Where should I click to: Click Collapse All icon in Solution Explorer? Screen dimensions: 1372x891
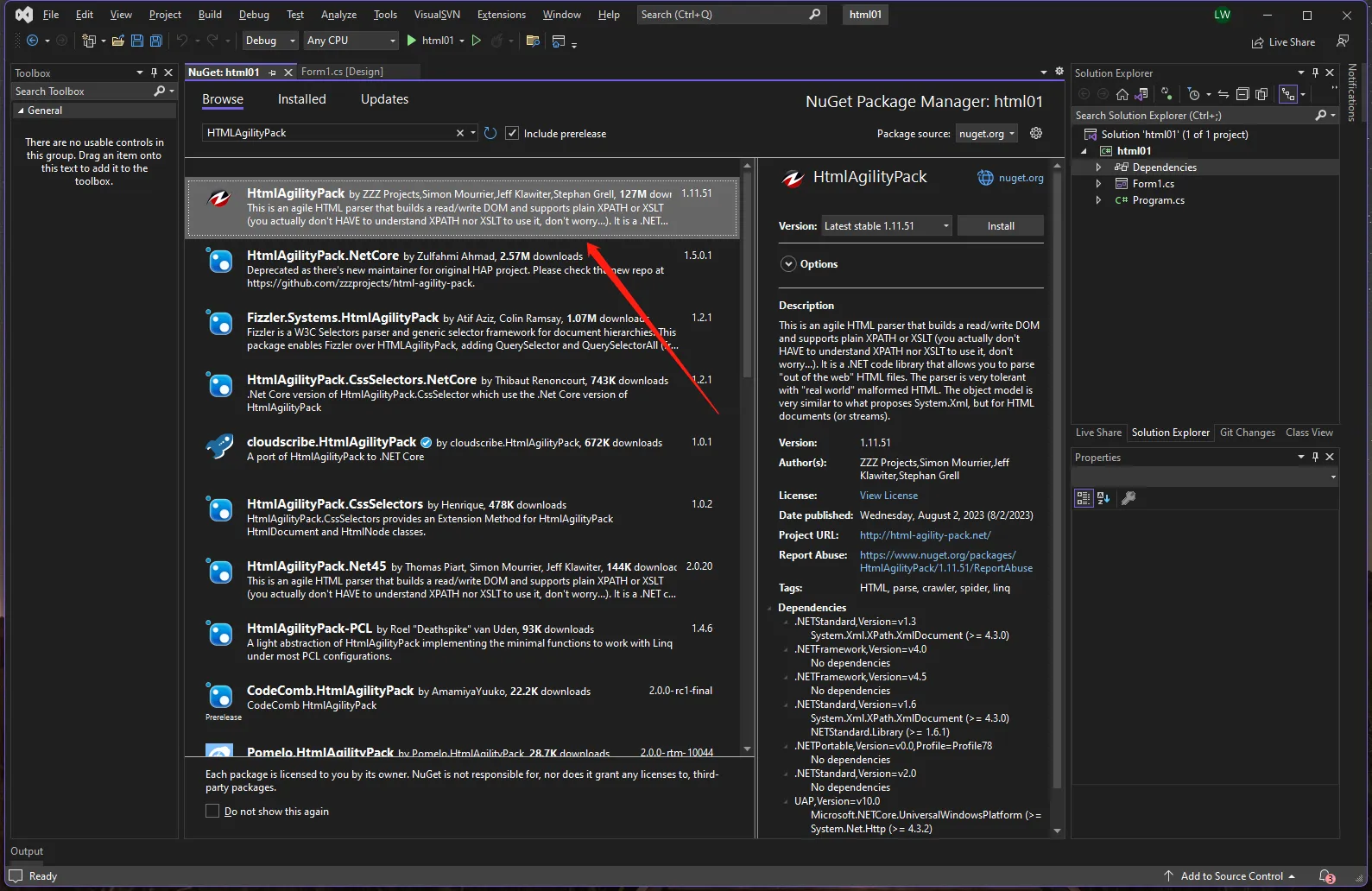click(x=1242, y=94)
